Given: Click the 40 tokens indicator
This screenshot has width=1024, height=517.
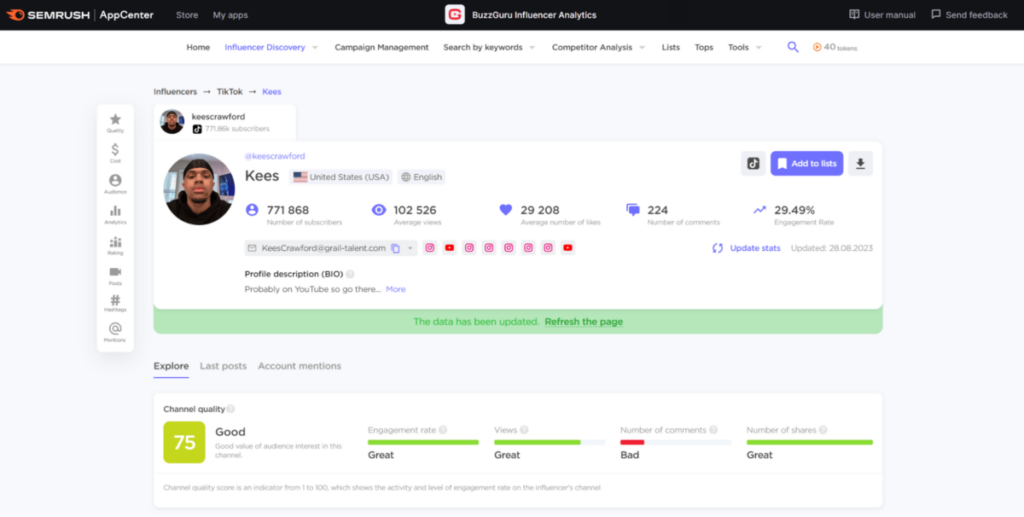Looking at the screenshot, I should click(x=835, y=47).
